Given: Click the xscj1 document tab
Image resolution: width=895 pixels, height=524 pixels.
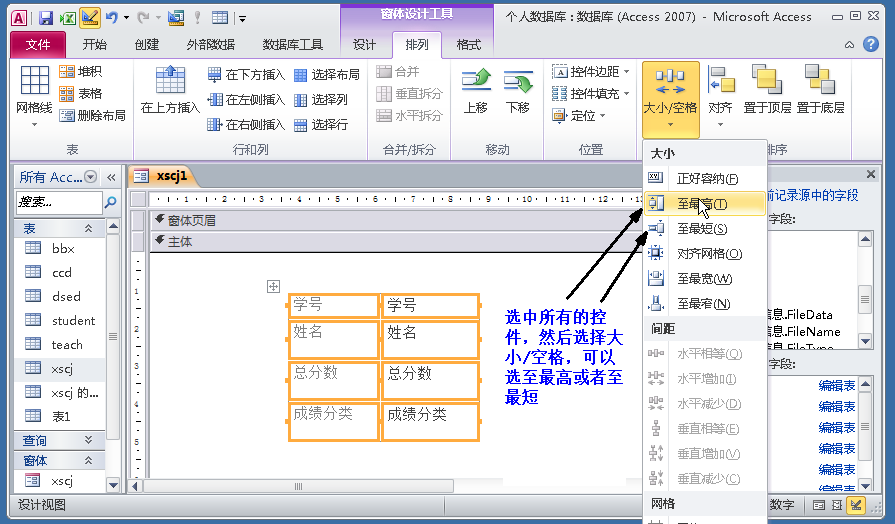Looking at the screenshot, I should (164, 176).
